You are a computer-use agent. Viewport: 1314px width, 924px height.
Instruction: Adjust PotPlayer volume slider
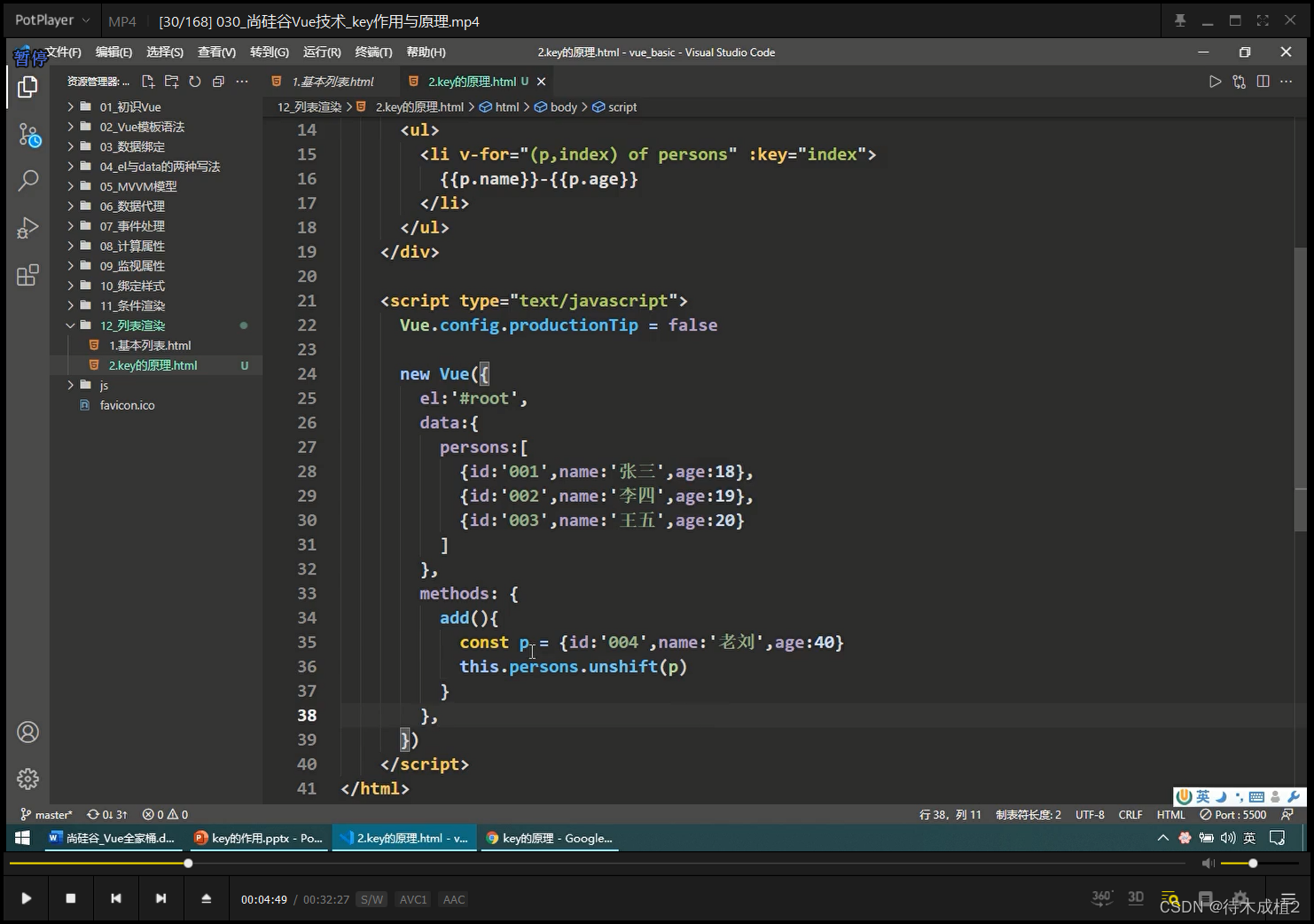(x=1259, y=863)
